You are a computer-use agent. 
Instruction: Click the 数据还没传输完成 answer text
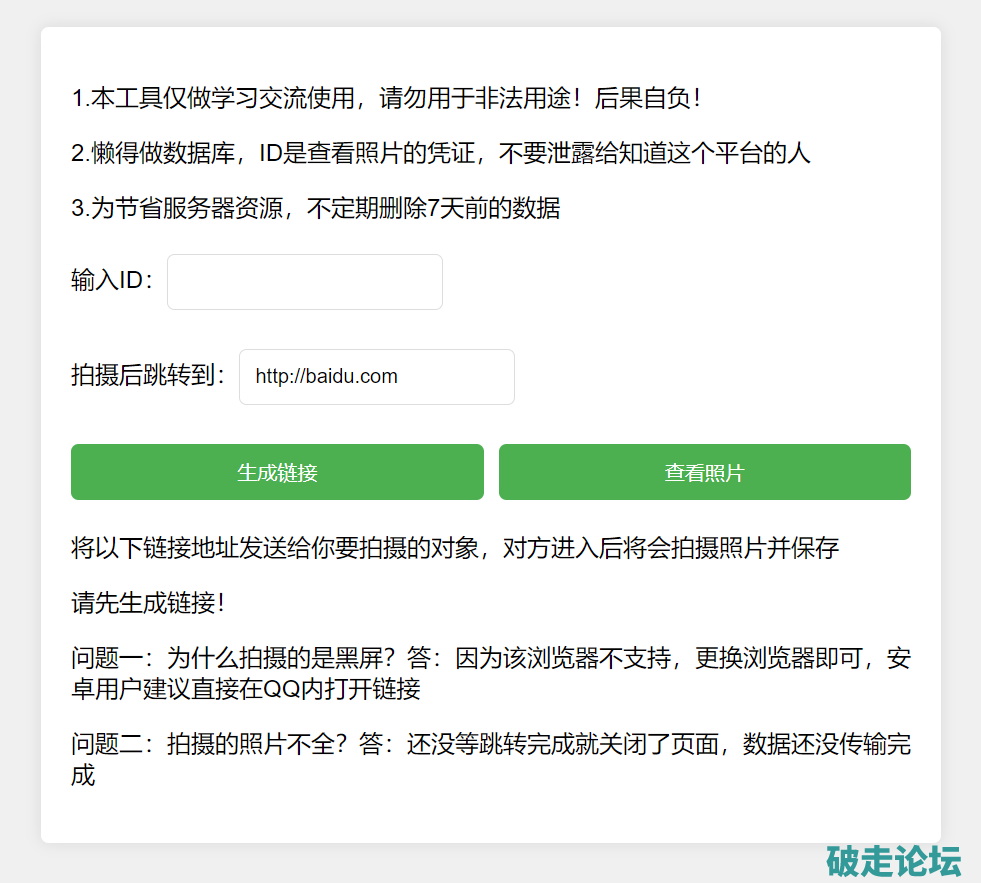[x=826, y=748]
